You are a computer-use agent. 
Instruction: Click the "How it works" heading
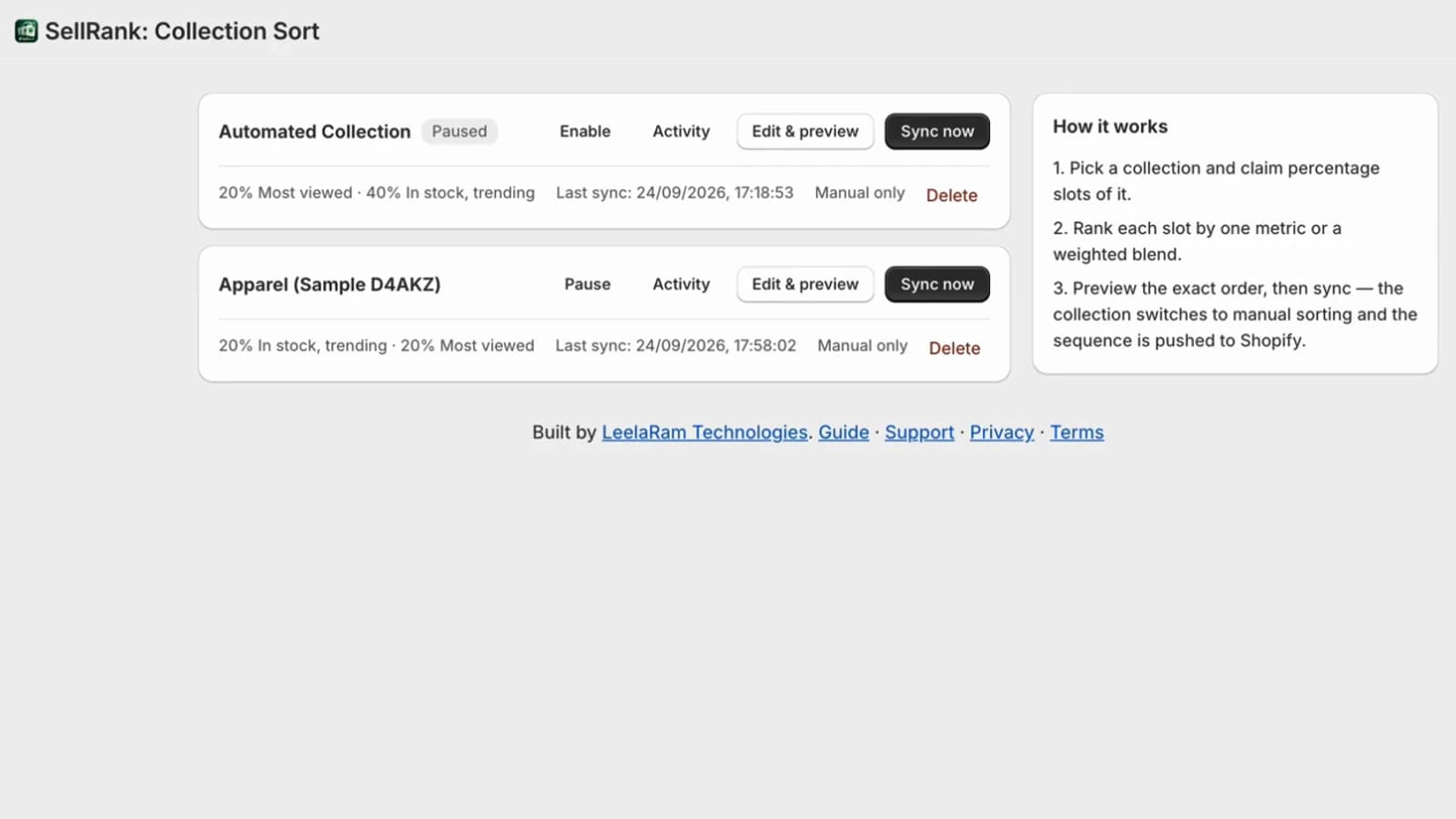click(x=1110, y=126)
